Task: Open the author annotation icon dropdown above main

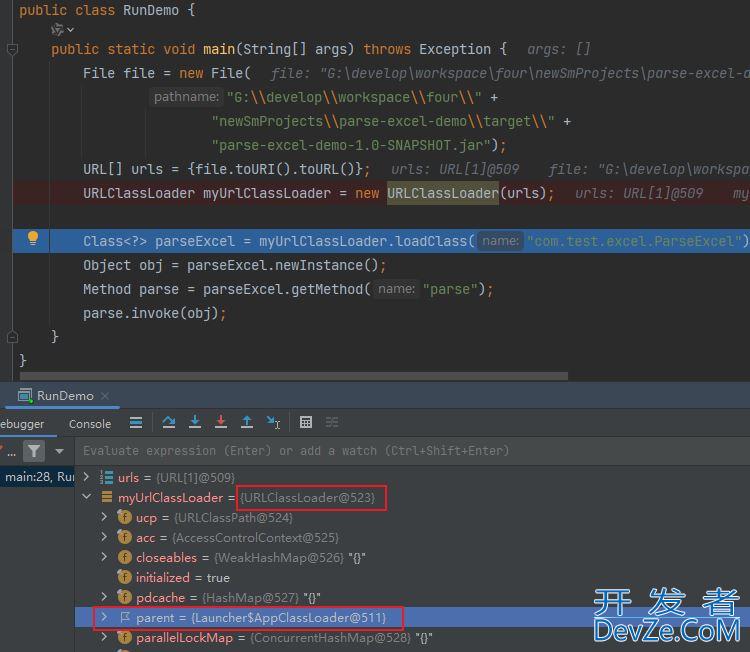Action: (x=62, y=30)
